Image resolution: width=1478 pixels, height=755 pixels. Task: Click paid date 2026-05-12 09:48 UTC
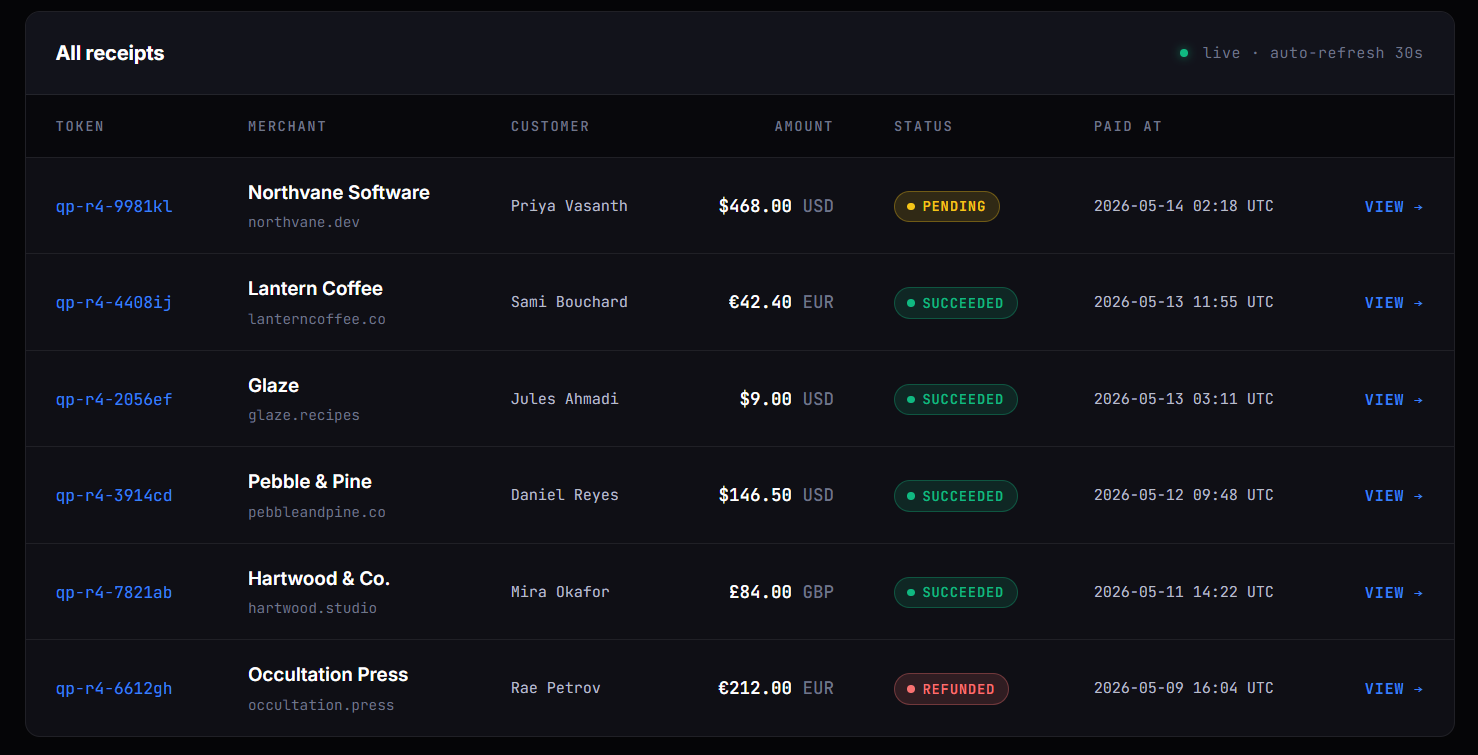(1184, 495)
